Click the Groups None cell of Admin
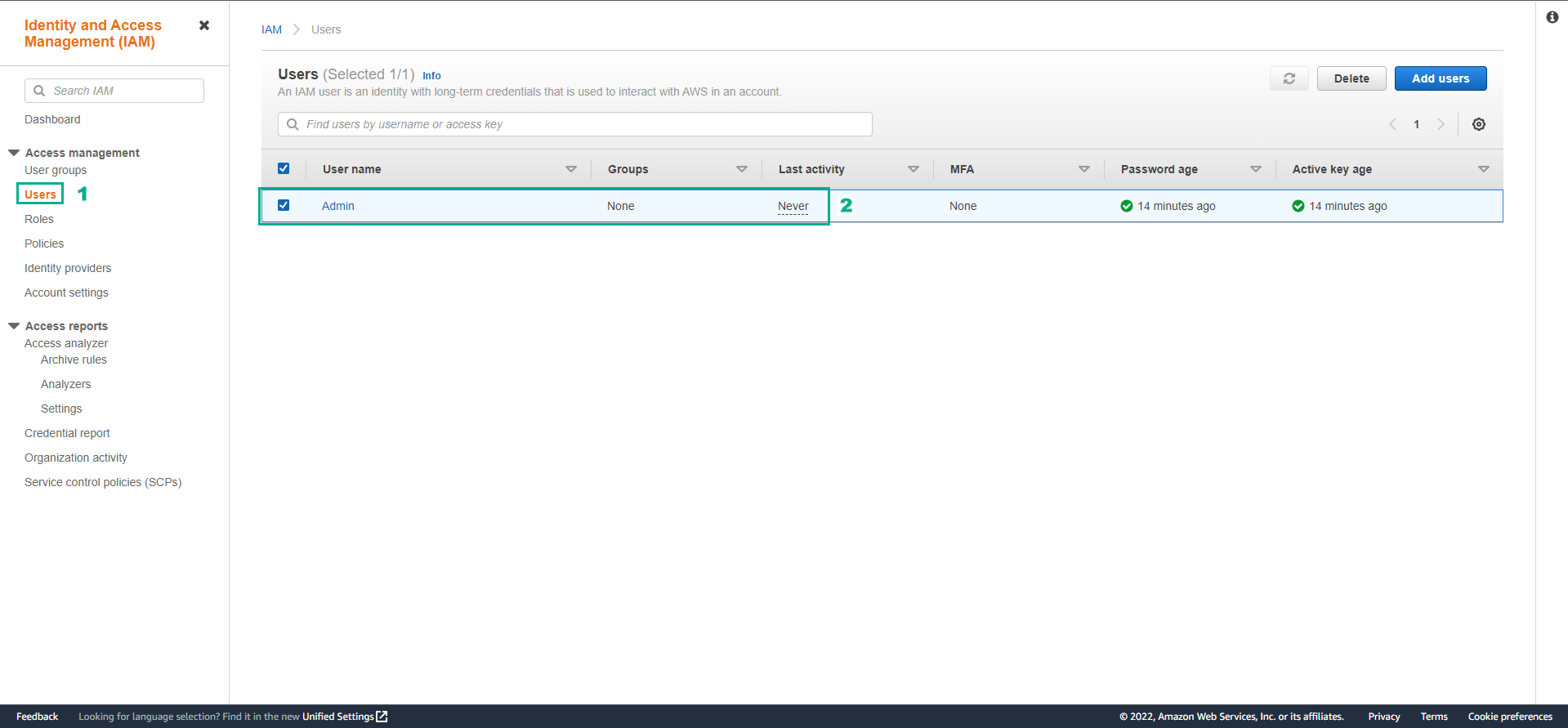 coord(621,206)
